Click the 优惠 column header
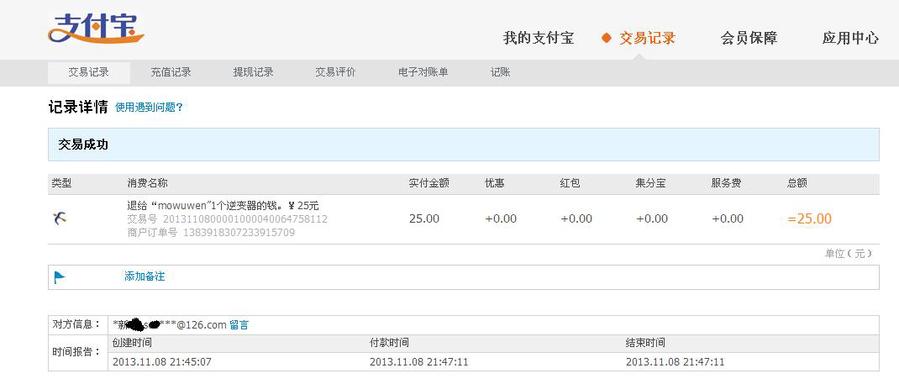The height and width of the screenshot is (384, 899). 495,183
